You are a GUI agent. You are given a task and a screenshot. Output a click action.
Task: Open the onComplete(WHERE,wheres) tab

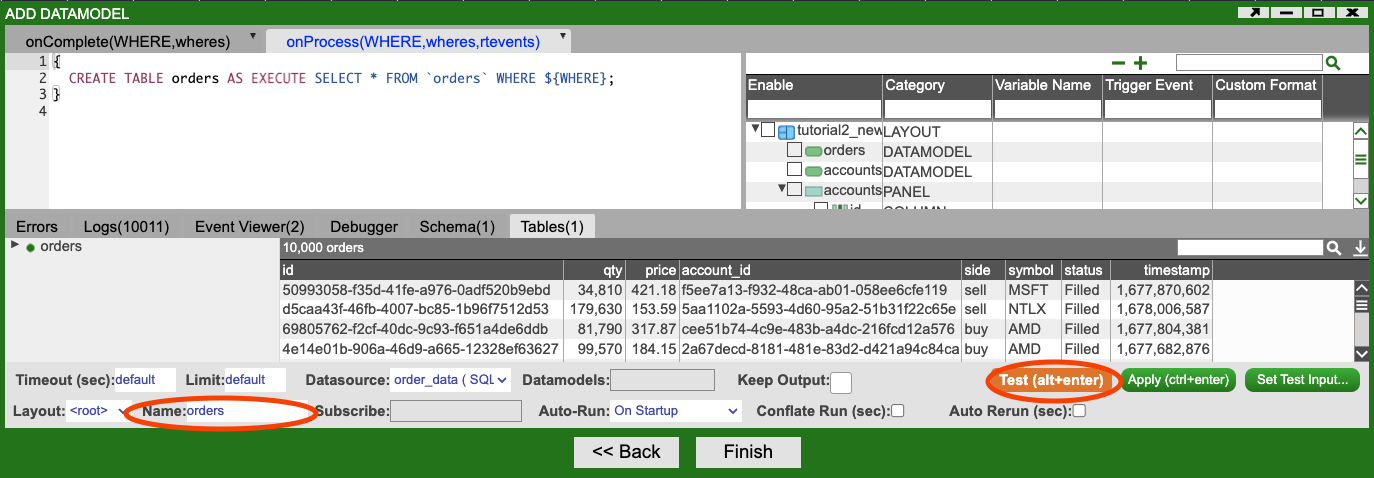[x=128, y=42]
